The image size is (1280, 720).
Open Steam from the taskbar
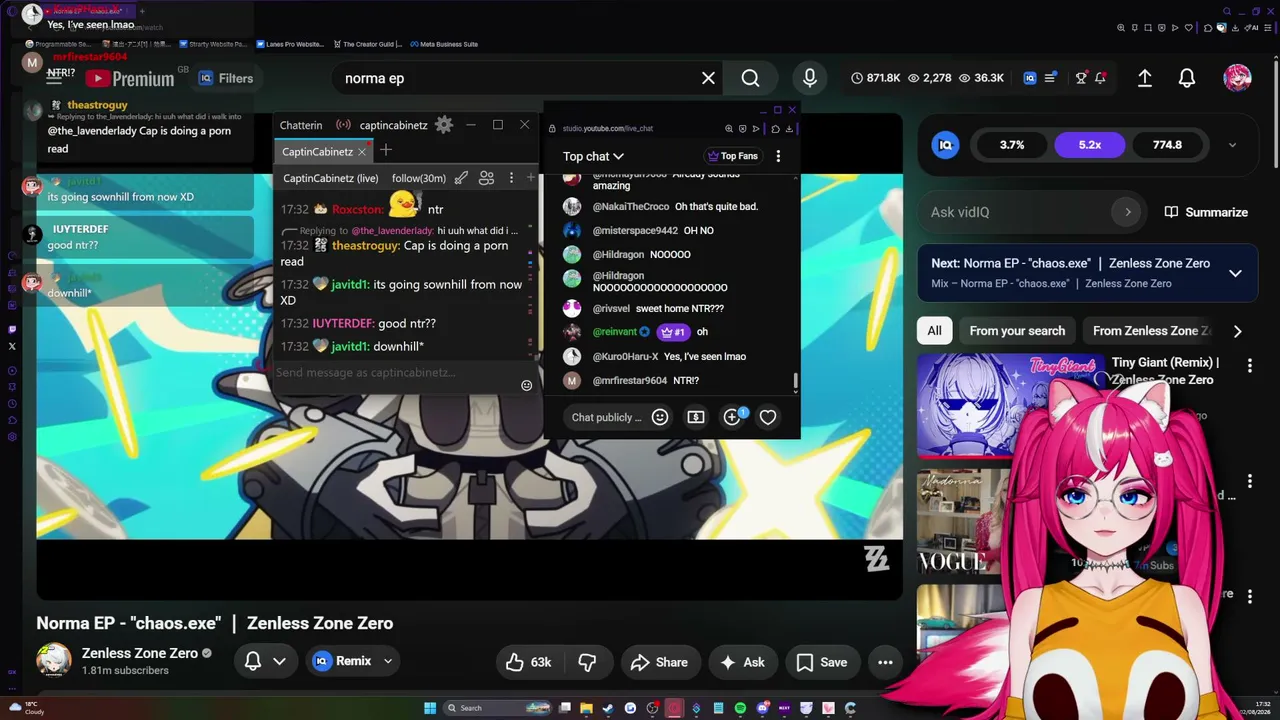pyautogui.click(x=608, y=708)
